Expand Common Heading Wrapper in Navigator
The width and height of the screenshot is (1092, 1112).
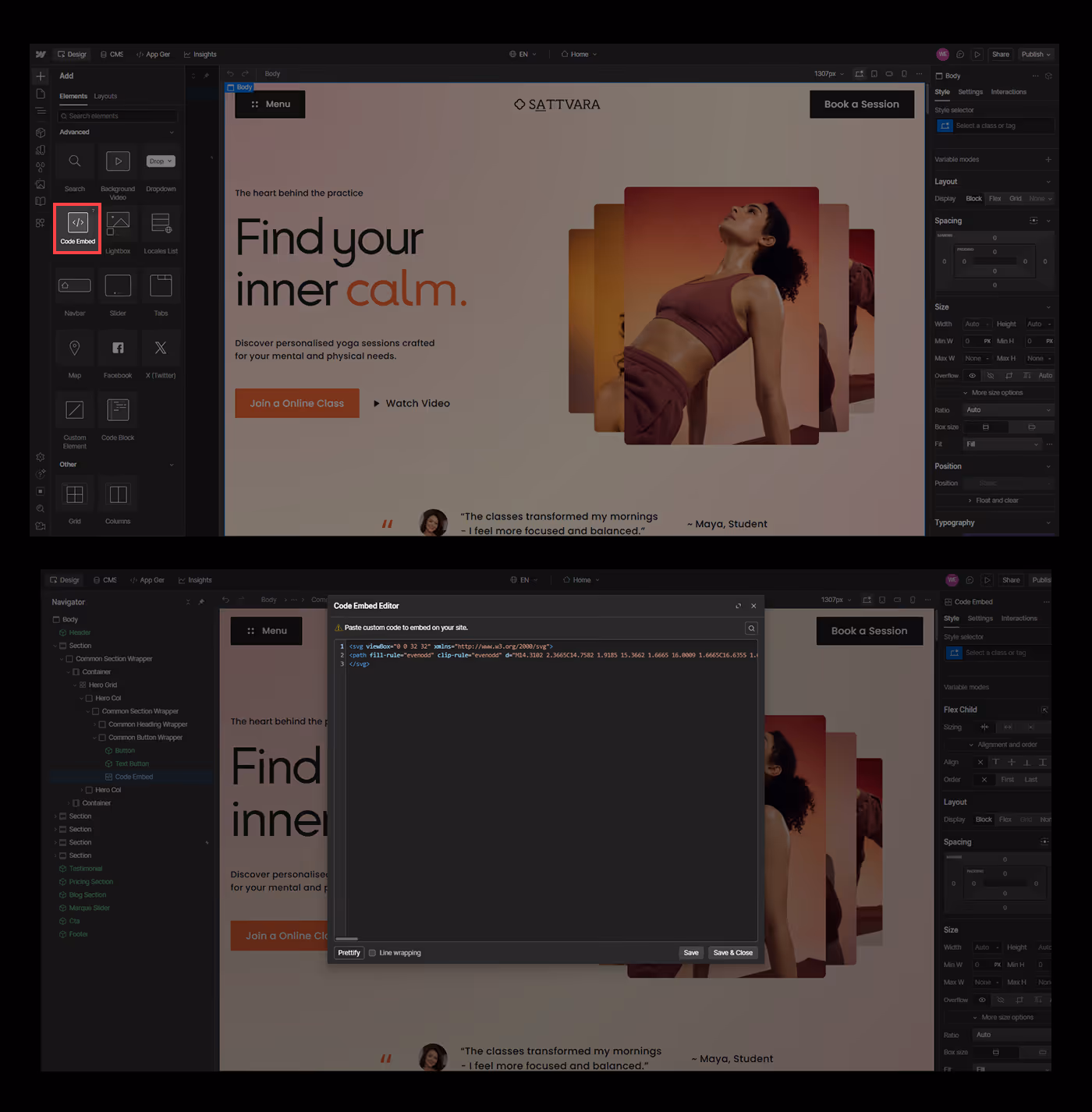coord(95,724)
